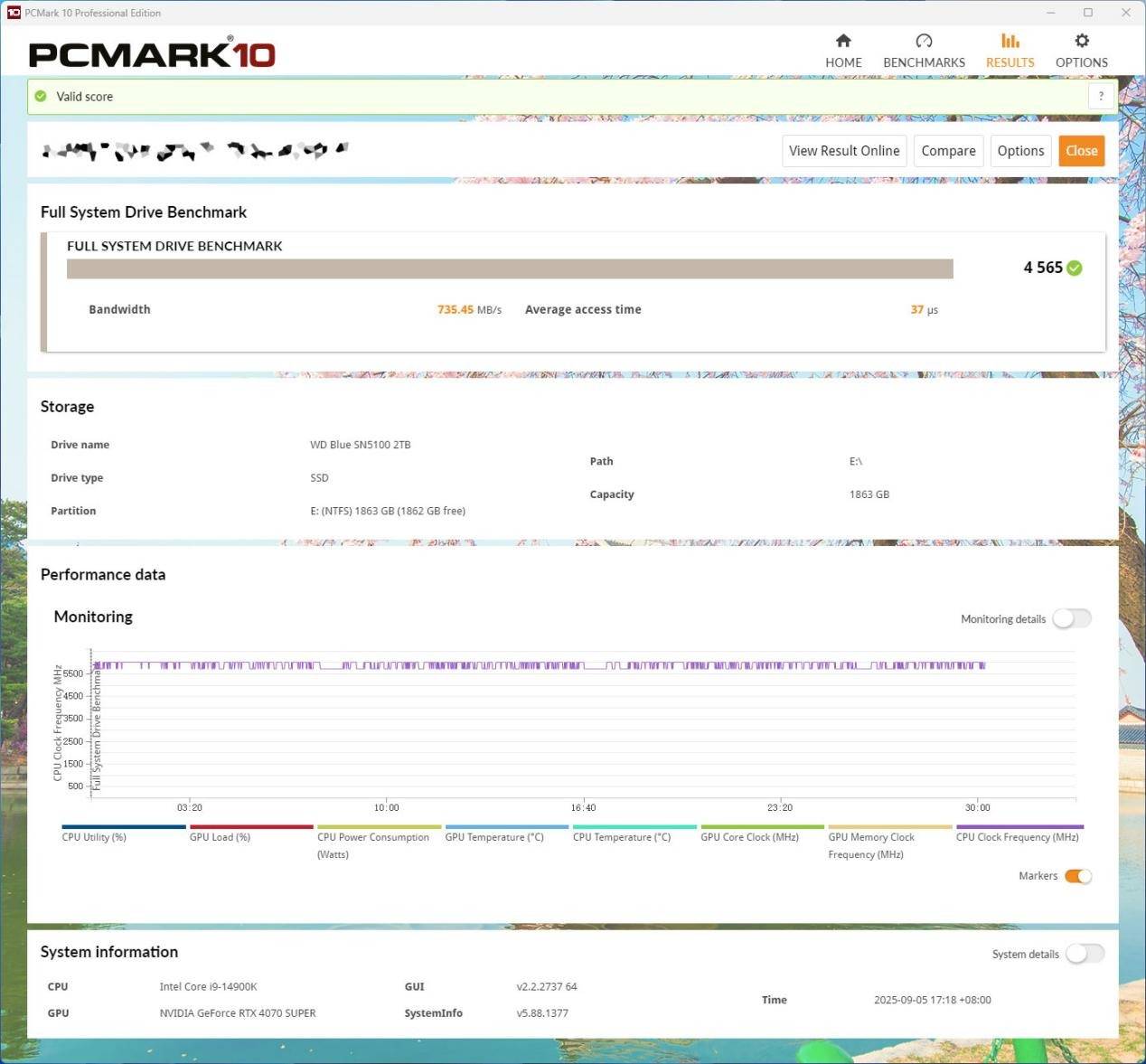1146x1064 pixels.
Task: Click CPU Temperature legend item
Action: coord(622,837)
